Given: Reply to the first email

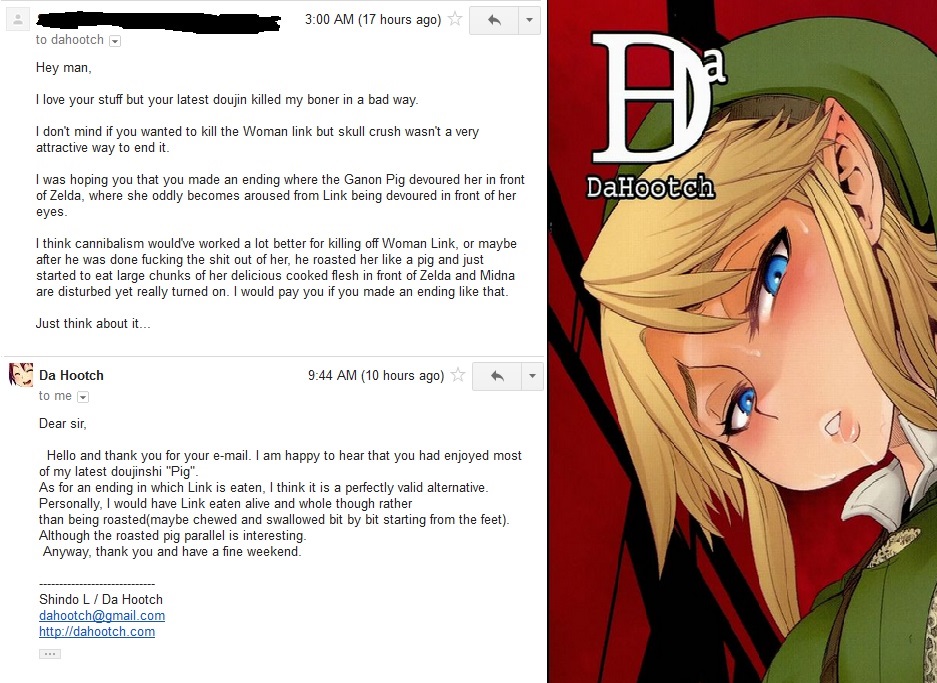Looking at the screenshot, I should [x=494, y=20].
